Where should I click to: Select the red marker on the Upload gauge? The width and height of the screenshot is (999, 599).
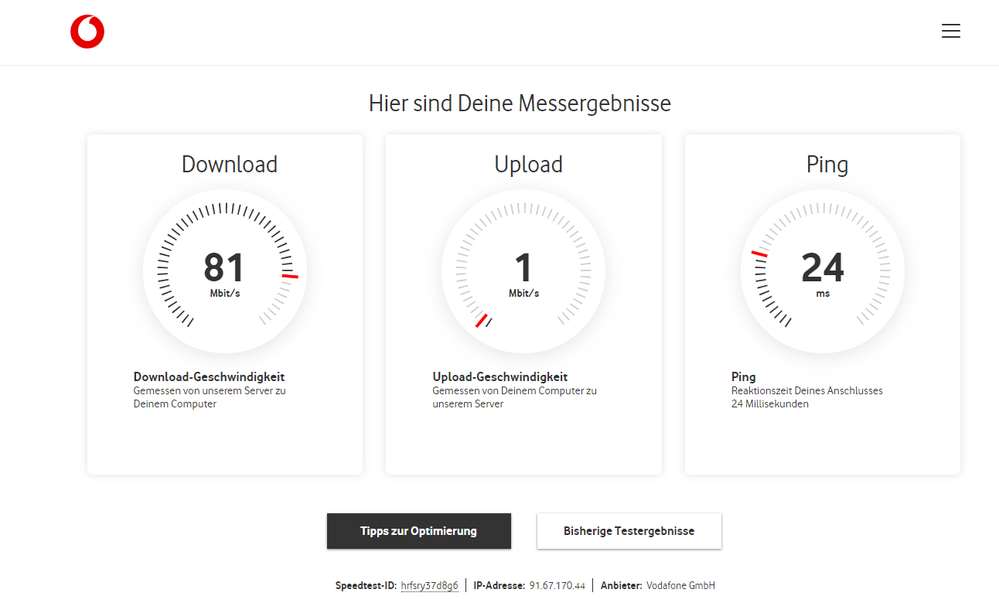tap(483, 320)
